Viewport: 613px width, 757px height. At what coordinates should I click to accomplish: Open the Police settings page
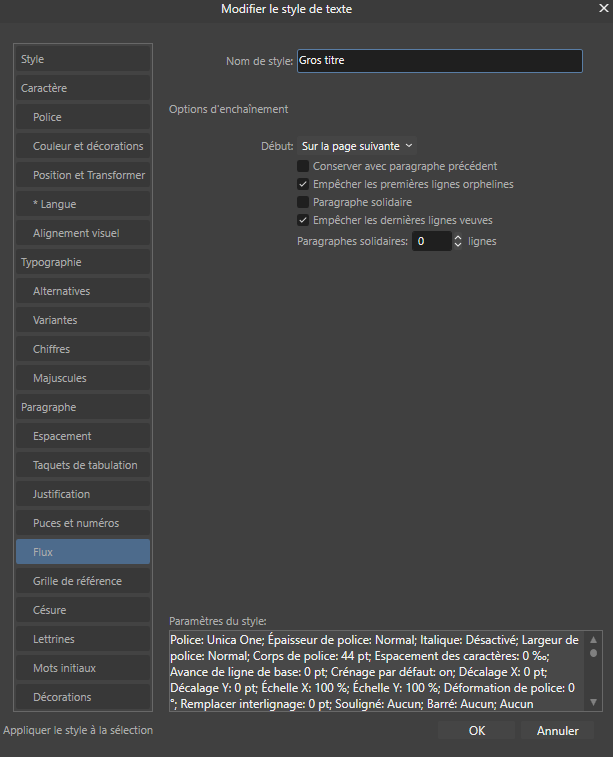click(83, 117)
